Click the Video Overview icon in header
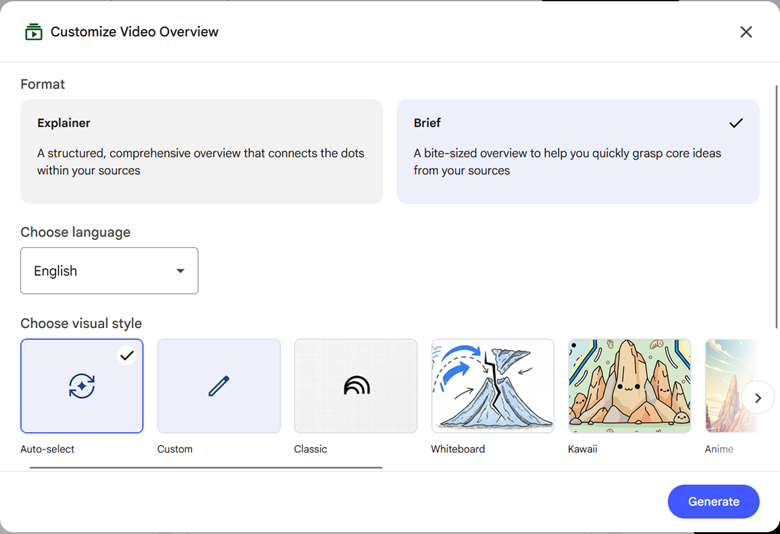780x534 pixels. 34,32
